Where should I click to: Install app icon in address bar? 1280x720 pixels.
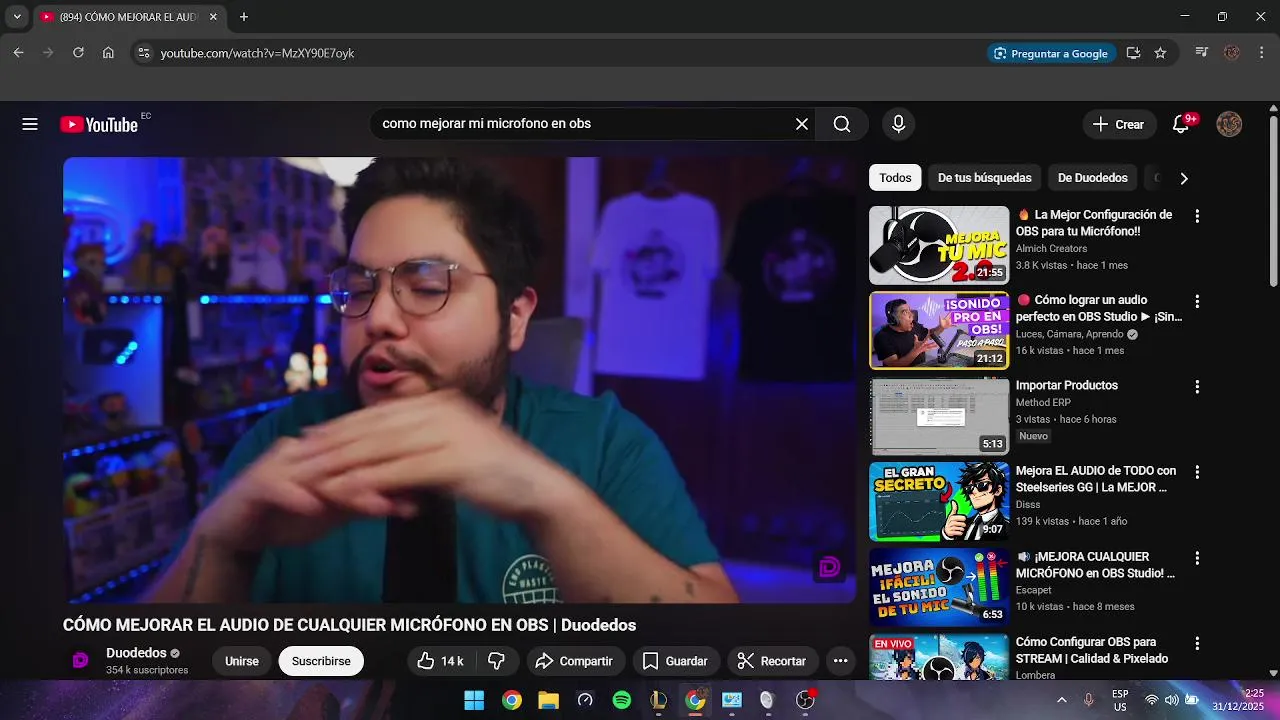point(1133,53)
